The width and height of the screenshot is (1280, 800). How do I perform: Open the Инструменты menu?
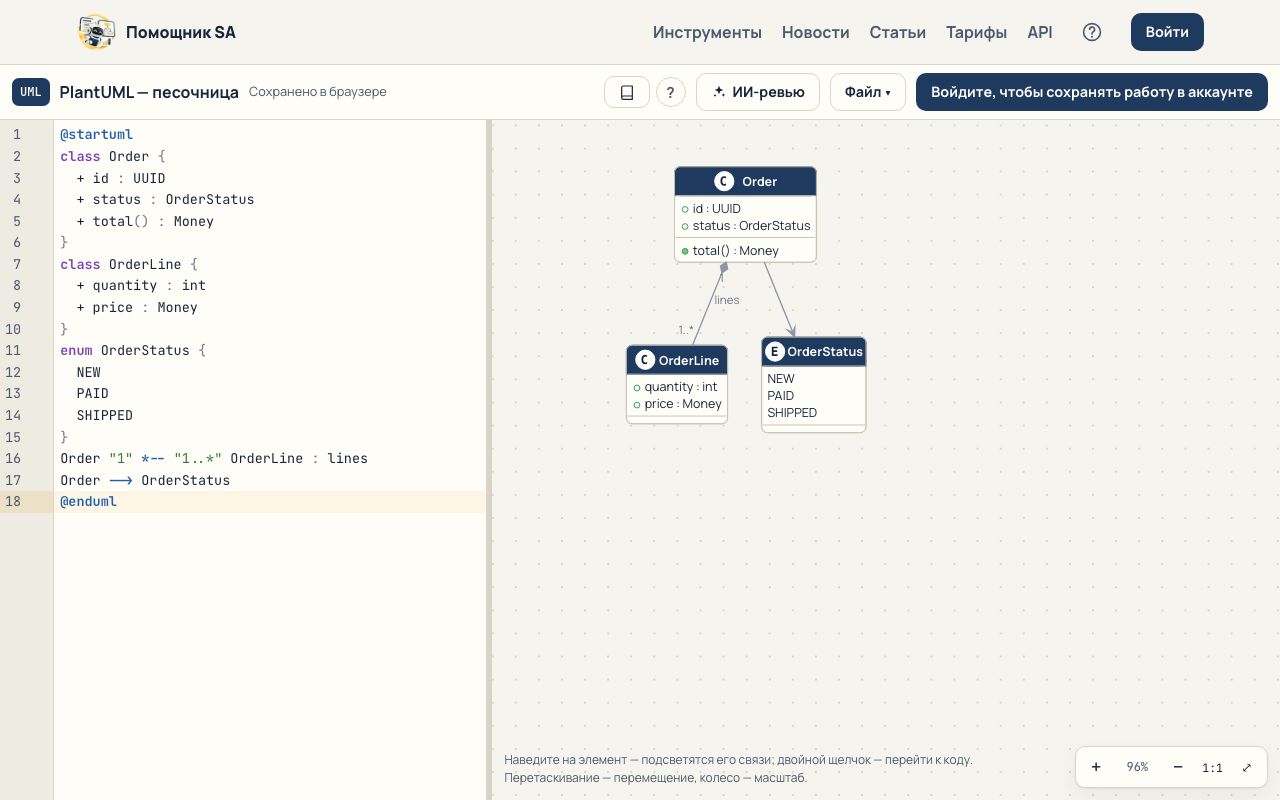707,32
